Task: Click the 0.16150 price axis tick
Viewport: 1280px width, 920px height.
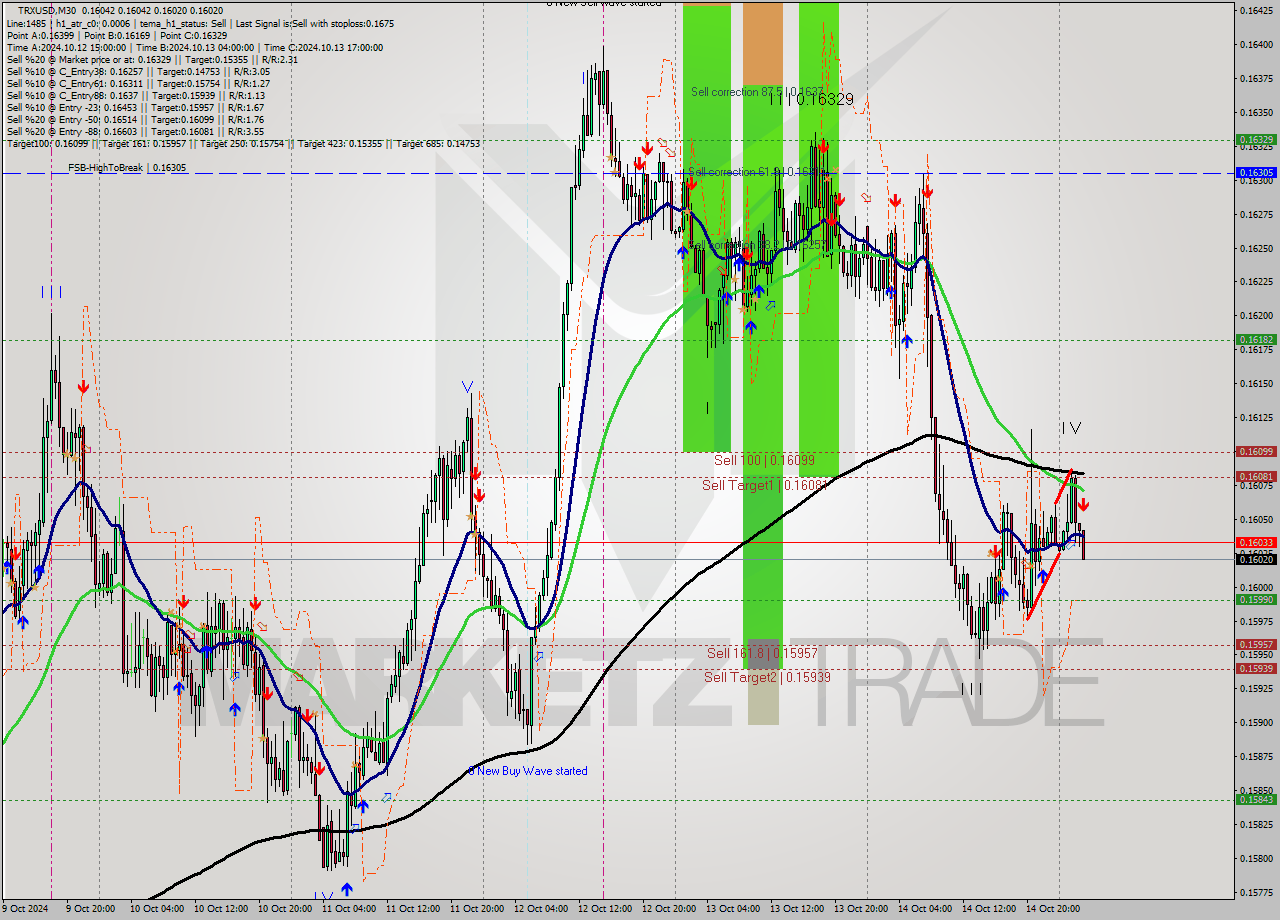Action: point(1256,383)
